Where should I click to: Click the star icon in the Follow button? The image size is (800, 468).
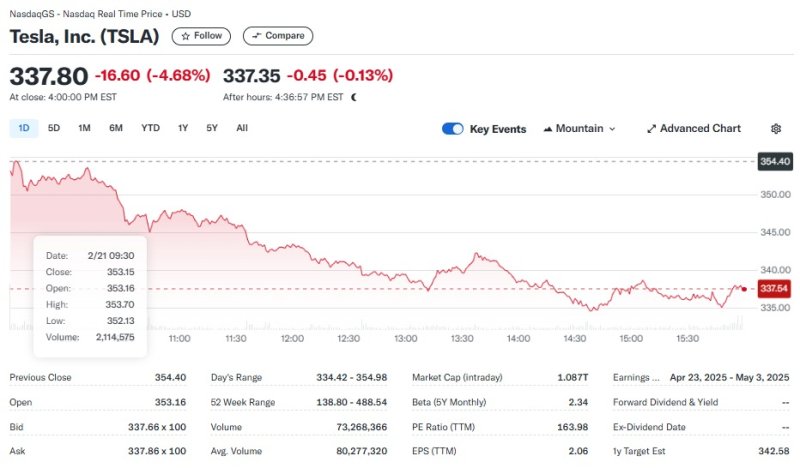pyautogui.click(x=185, y=36)
